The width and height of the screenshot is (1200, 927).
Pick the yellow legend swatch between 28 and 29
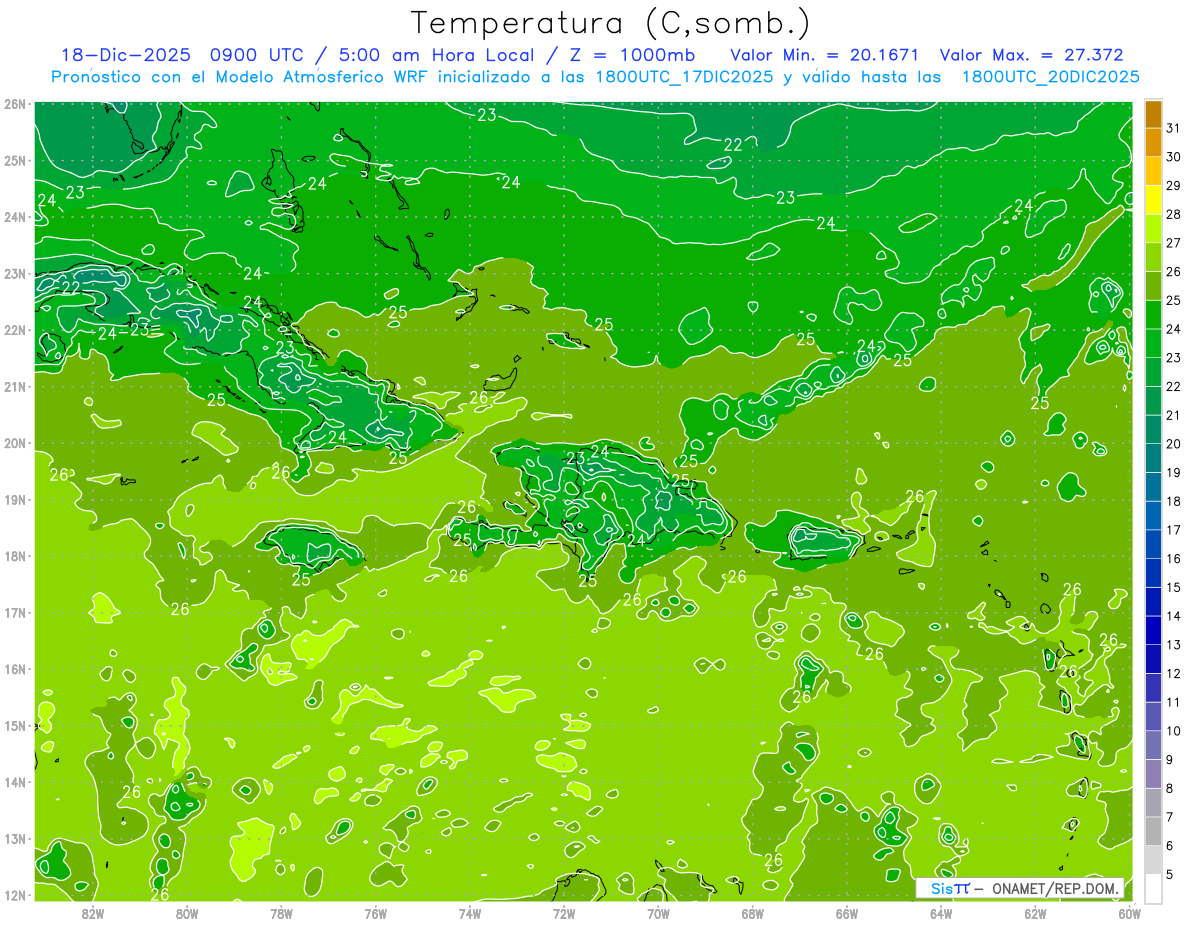pyautogui.click(x=1153, y=200)
